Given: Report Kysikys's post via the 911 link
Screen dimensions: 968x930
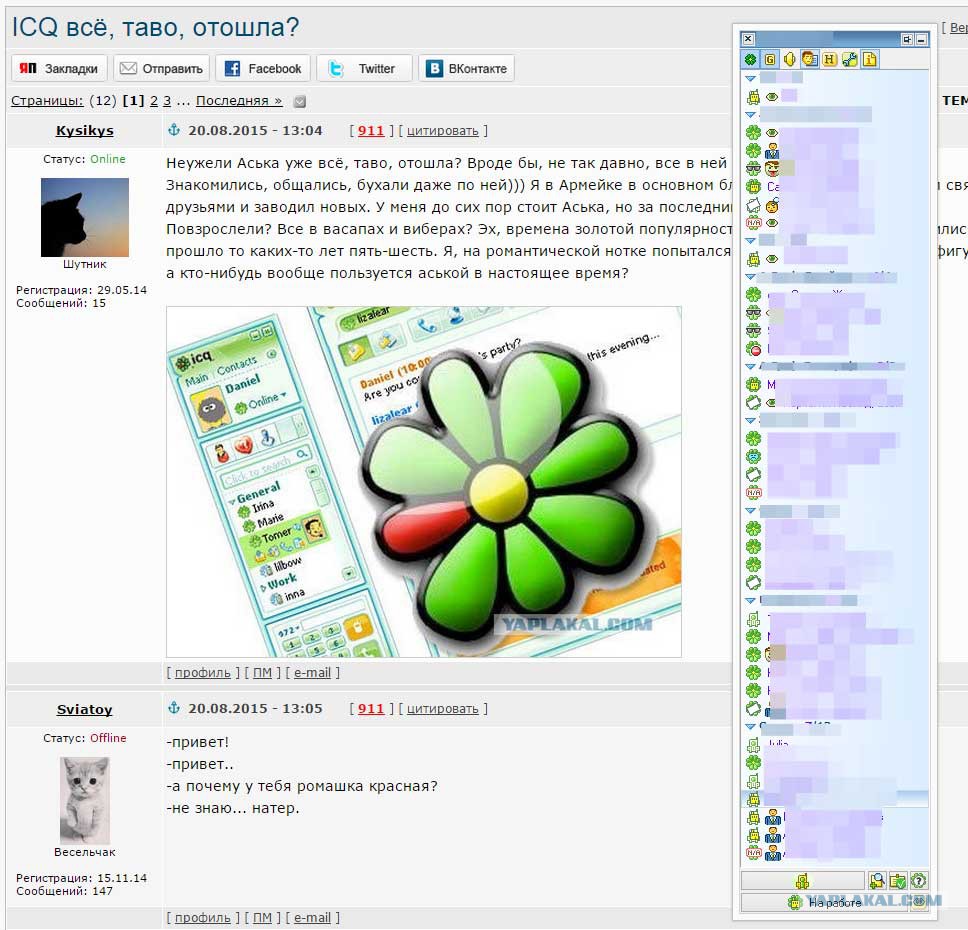Looking at the screenshot, I should click(371, 130).
